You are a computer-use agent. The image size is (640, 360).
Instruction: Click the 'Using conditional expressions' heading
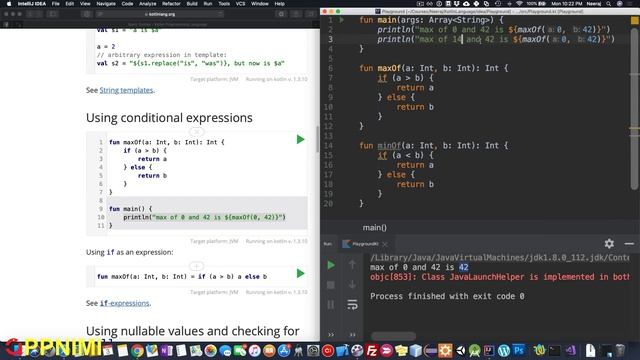coord(169,118)
